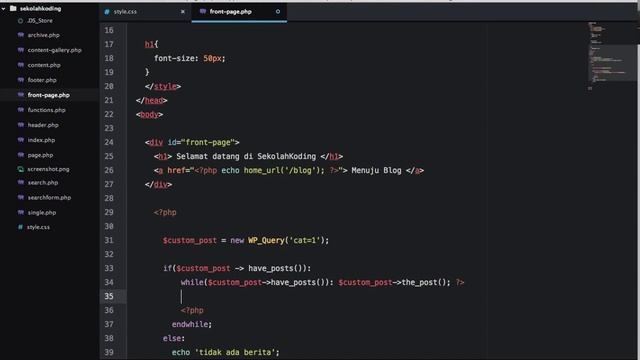The width and height of the screenshot is (640, 360).
Task: Open functions.php file
Action: pyautogui.click(x=46, y=110)
